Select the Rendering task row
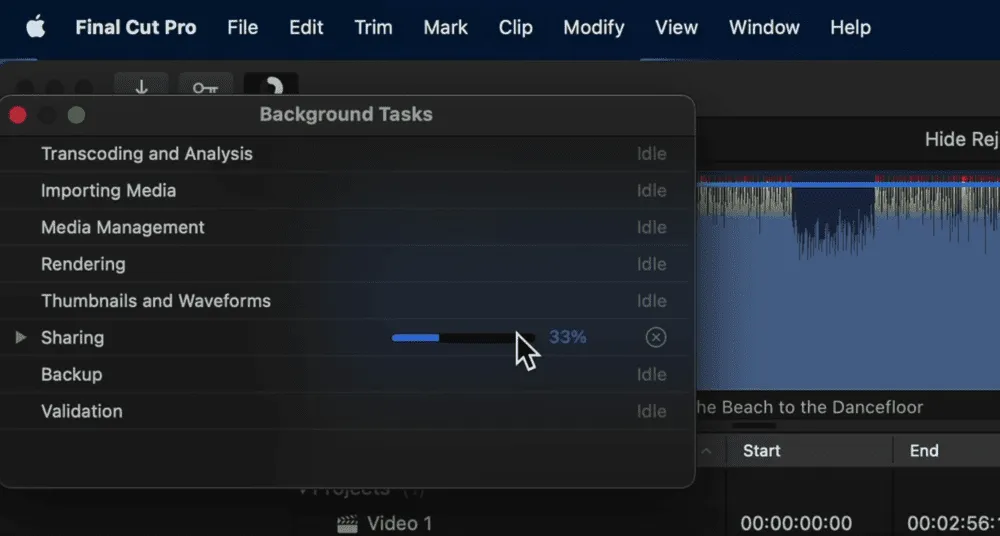Image resolution: width=1000 pixels, height=536 pixels. (x=83, y=264)
